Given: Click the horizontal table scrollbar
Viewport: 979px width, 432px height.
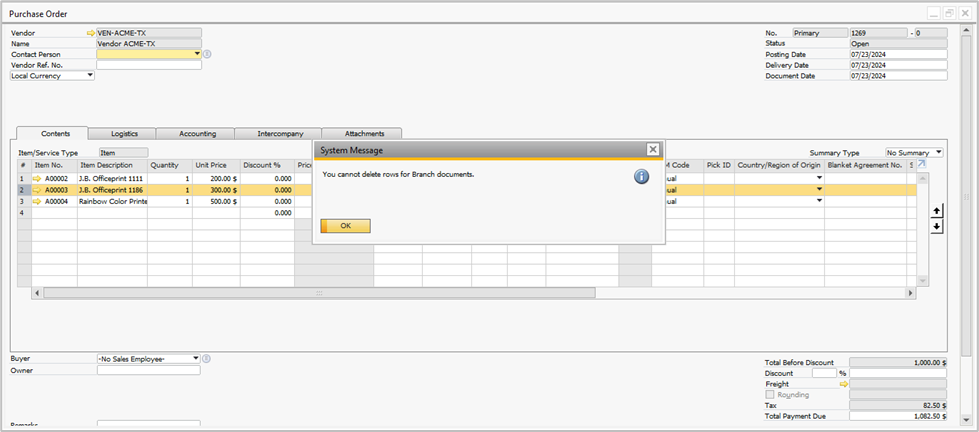Looking at the screenshot, I should coord(320,293).
